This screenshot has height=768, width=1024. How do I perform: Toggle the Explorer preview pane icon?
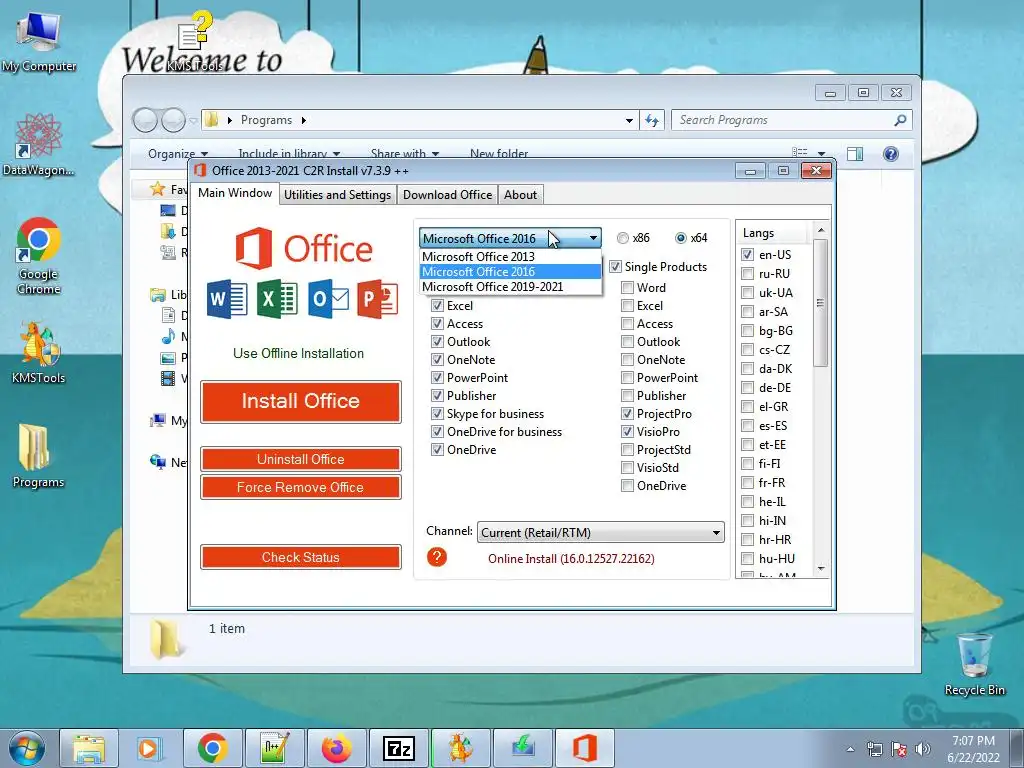point(855,153)
